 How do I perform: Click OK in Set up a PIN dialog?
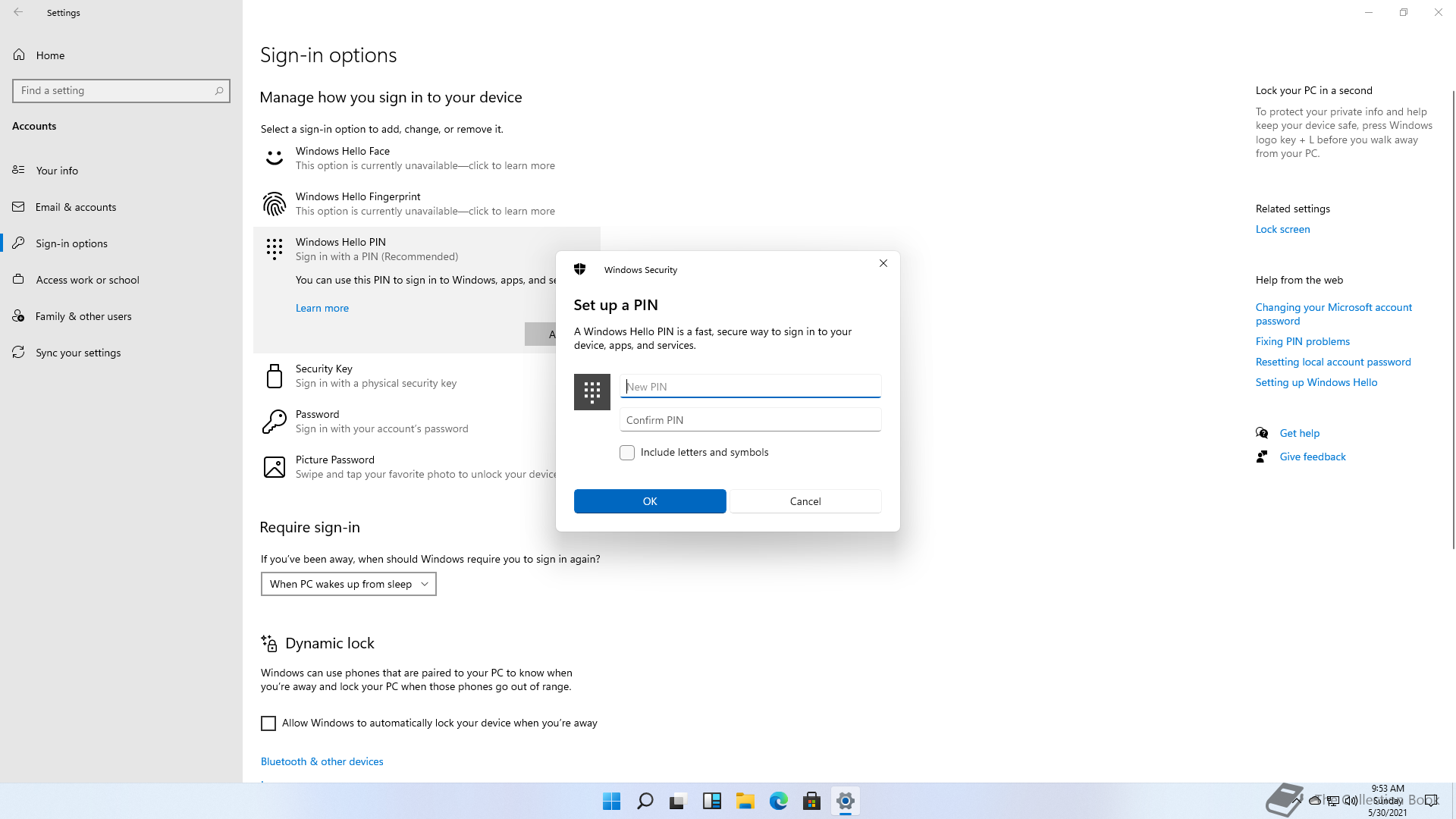click(650, 501)
